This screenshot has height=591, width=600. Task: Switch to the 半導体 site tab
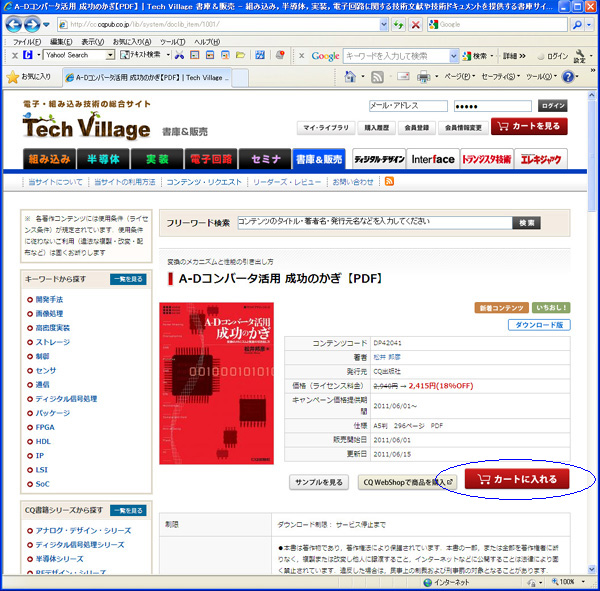(x=104, y=158)
